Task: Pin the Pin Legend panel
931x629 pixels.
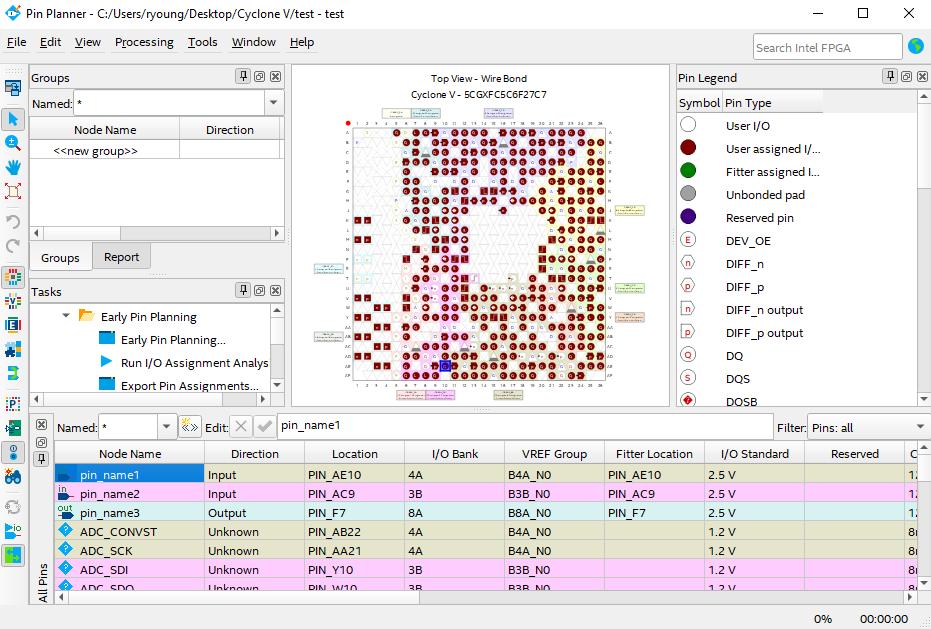Action: [889, 77]
